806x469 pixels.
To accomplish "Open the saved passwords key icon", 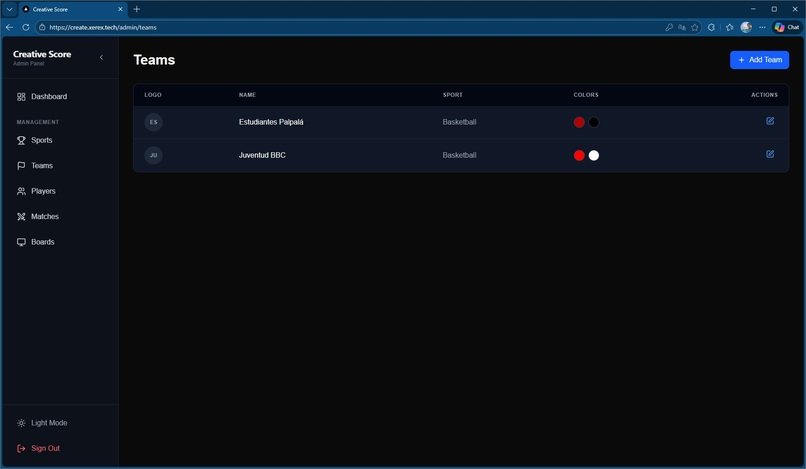I will click(669, 27).
